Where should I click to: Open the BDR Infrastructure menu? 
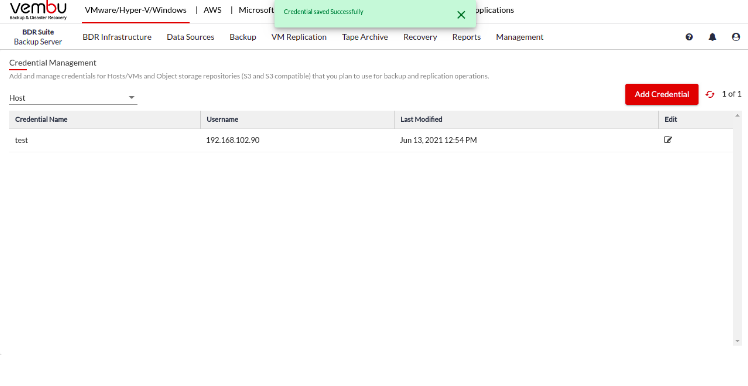pos(117,37)
